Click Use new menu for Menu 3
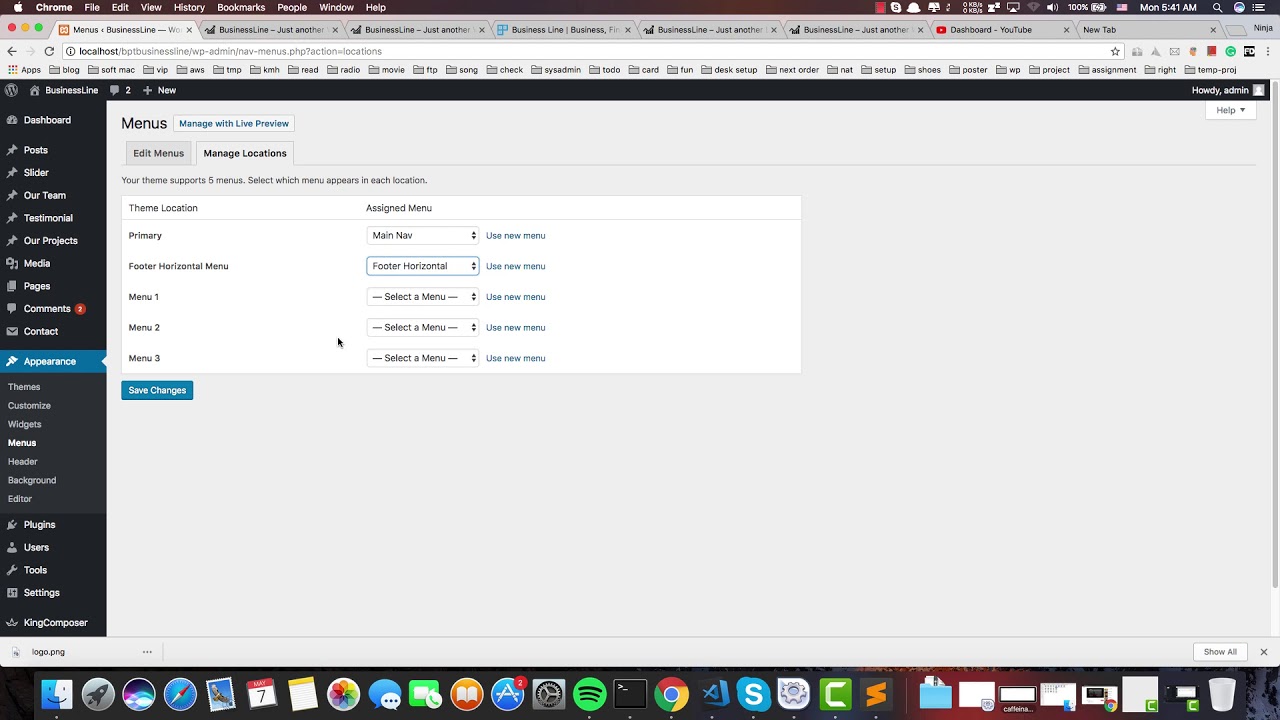 click(x=516, y=358)
